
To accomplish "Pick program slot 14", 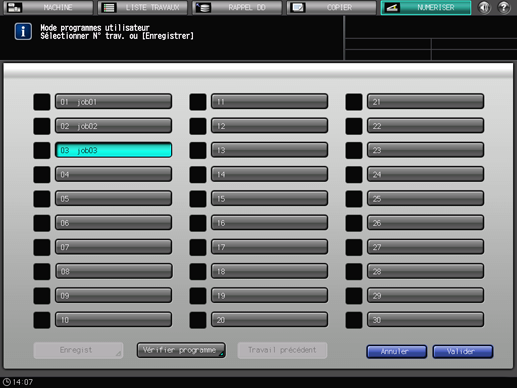I will tap(269, 174).
